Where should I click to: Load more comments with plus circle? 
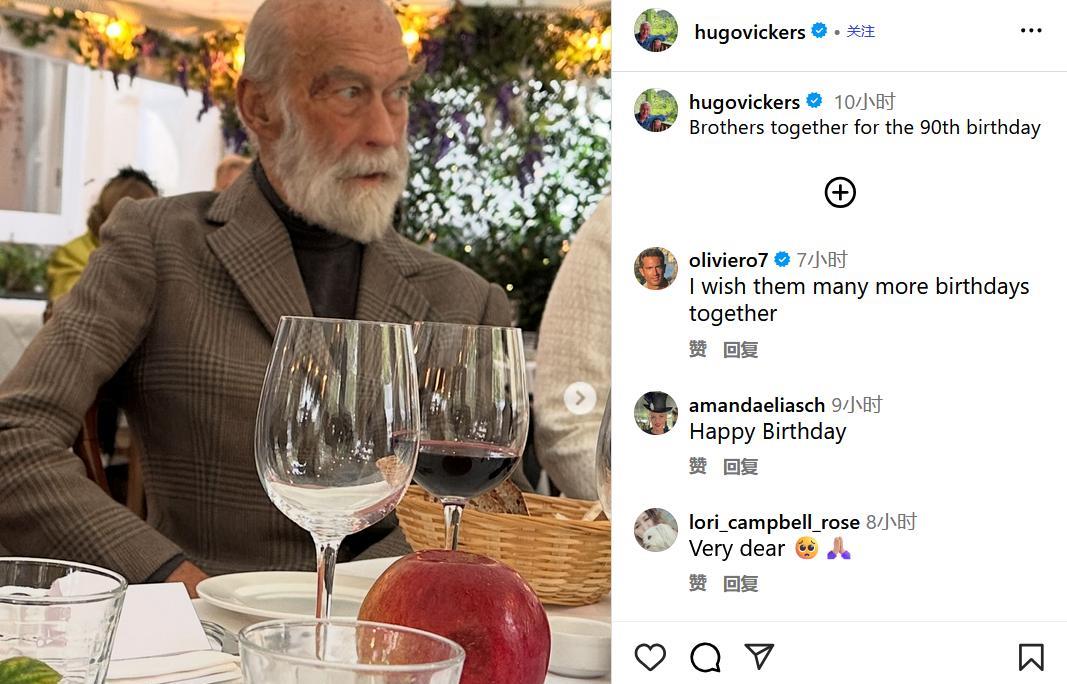840,192
